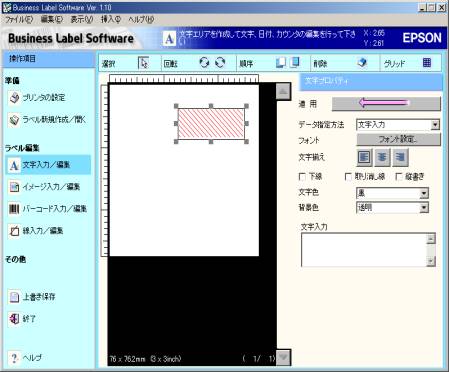
Task: Click canvas scroll down arrow
Action: [x=283, y=357]
